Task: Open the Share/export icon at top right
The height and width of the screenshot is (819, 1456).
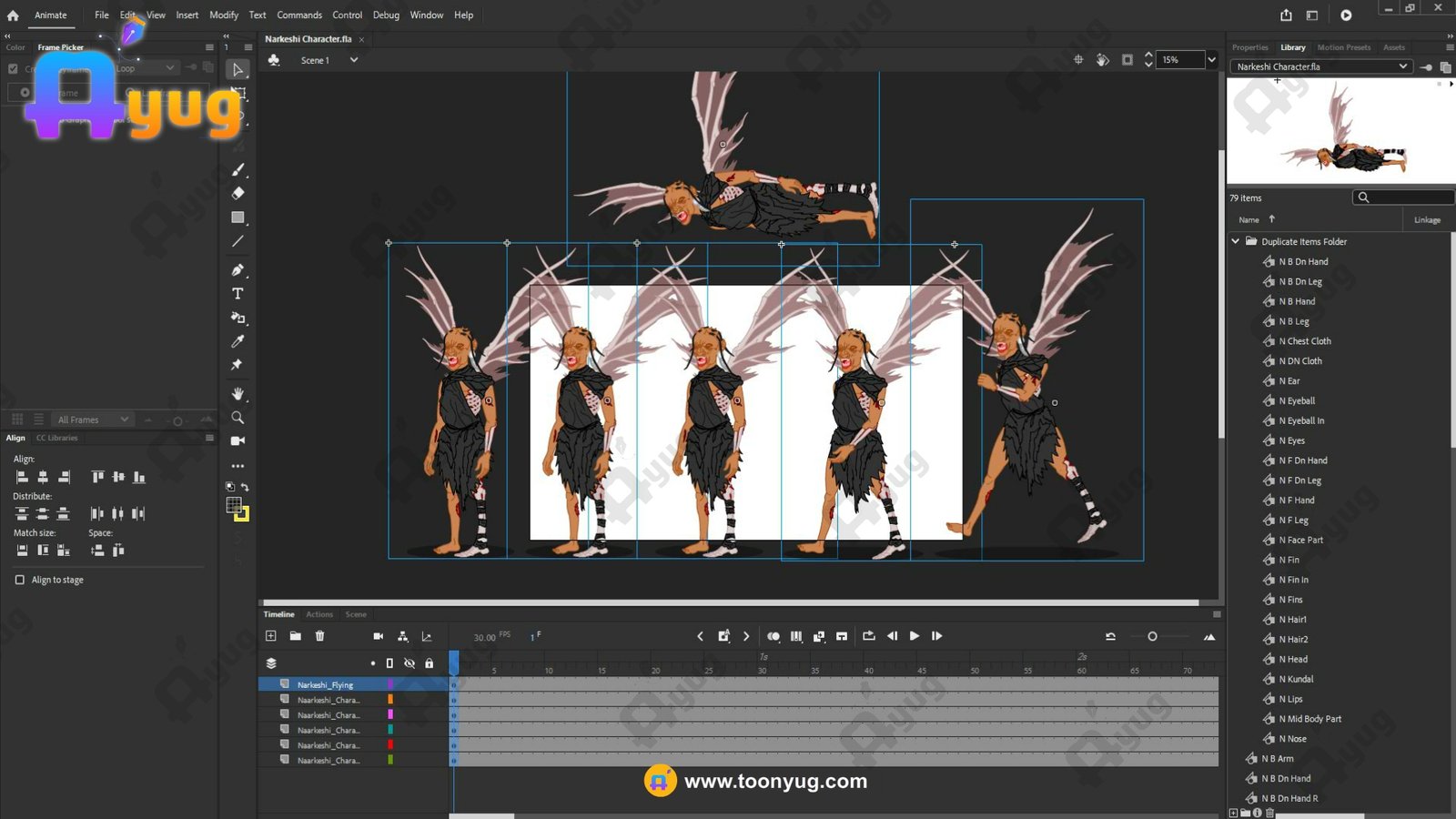Action: [x=1286, y=15]
